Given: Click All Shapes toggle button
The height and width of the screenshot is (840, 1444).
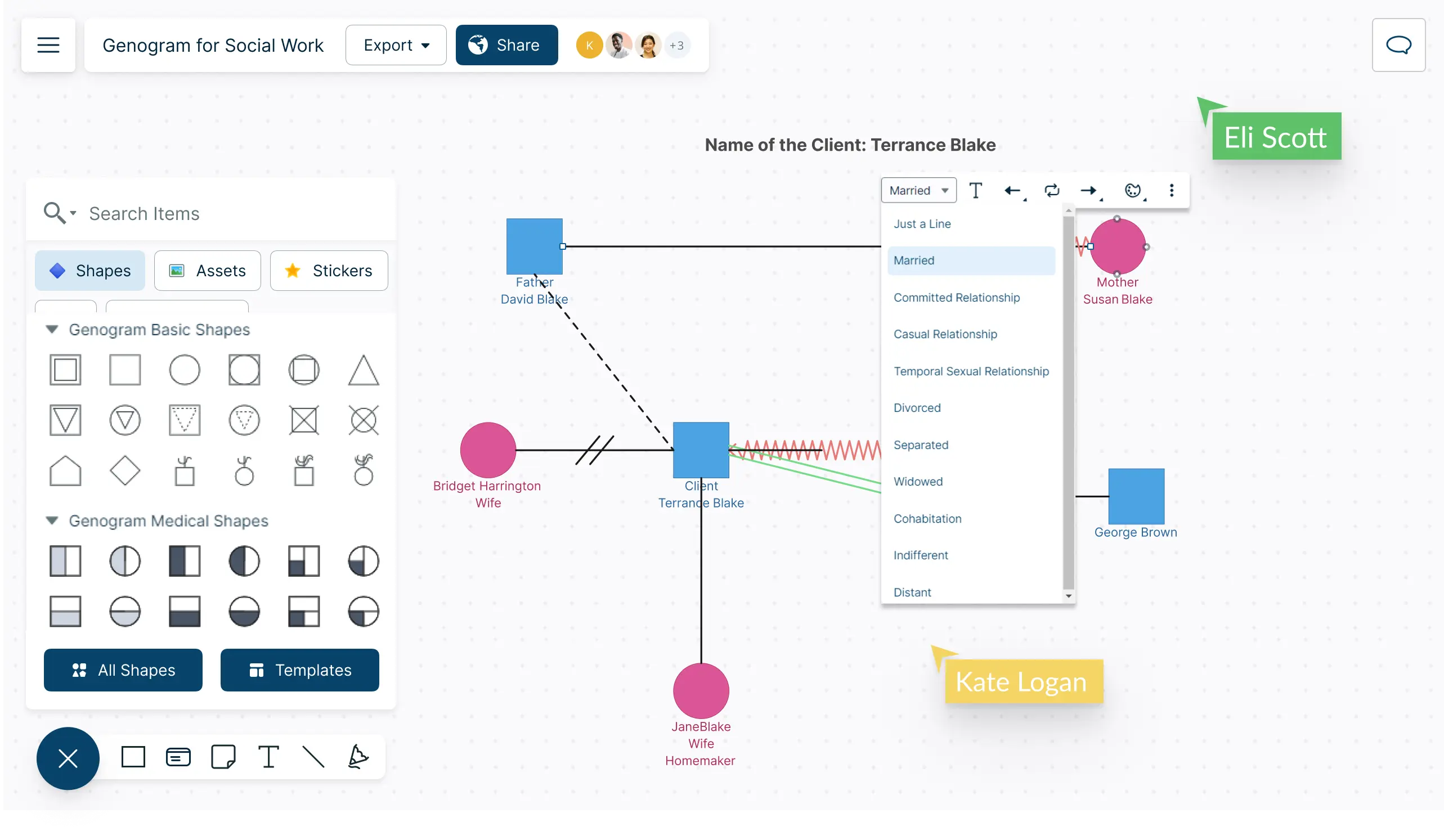Looking at the screenshot, I should [x=123, y=670].
